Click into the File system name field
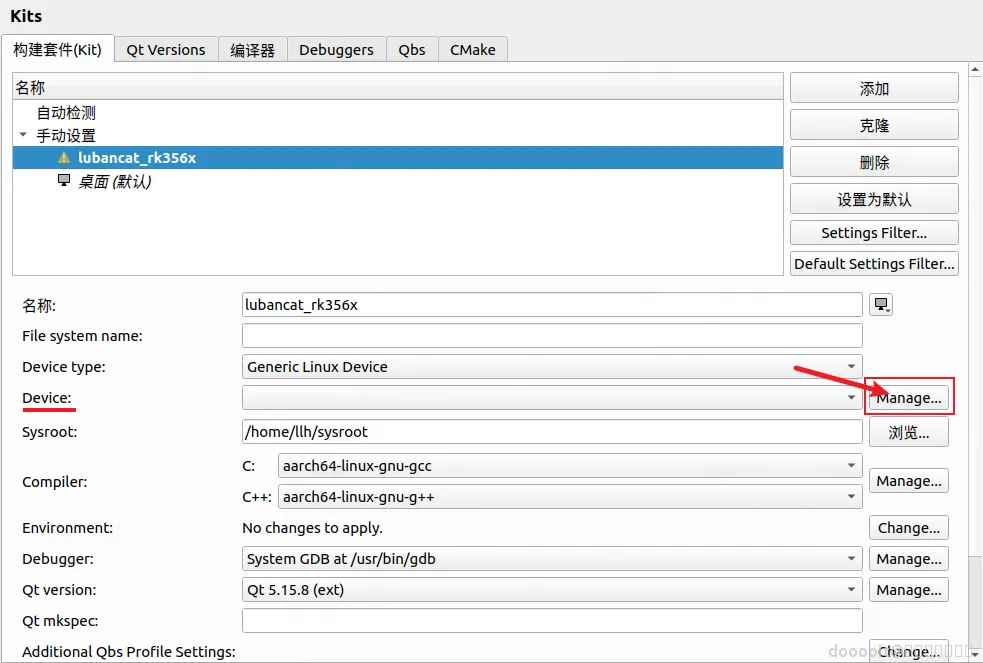Screen dimensions: 983x663 (x=552, y=336)
